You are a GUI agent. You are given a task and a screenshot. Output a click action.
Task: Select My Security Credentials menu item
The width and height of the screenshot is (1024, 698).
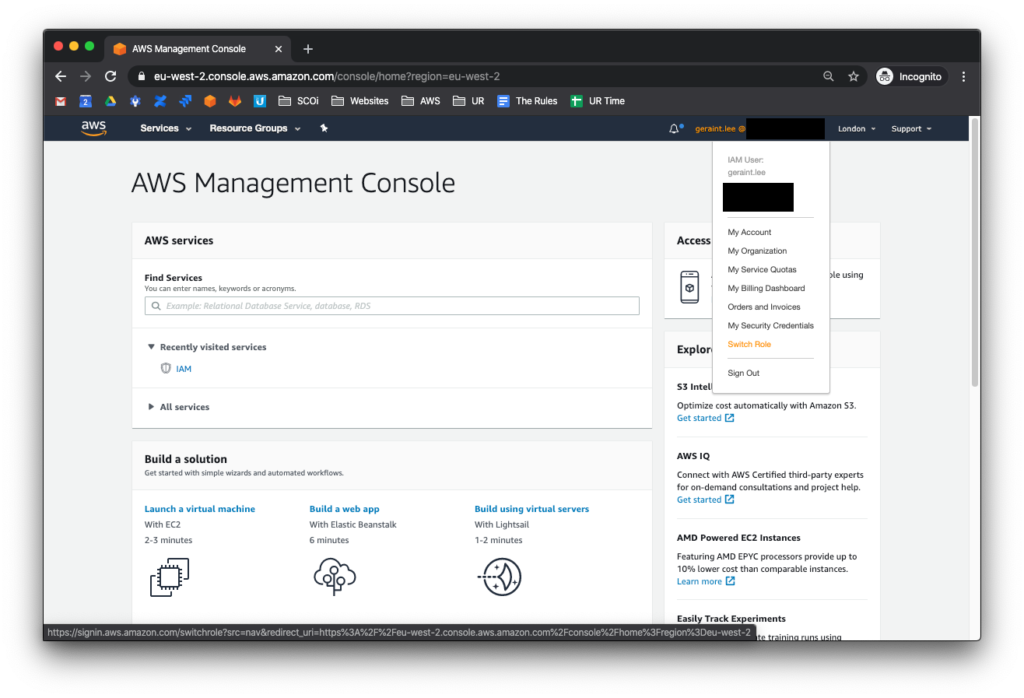click(x=771, y=325)
